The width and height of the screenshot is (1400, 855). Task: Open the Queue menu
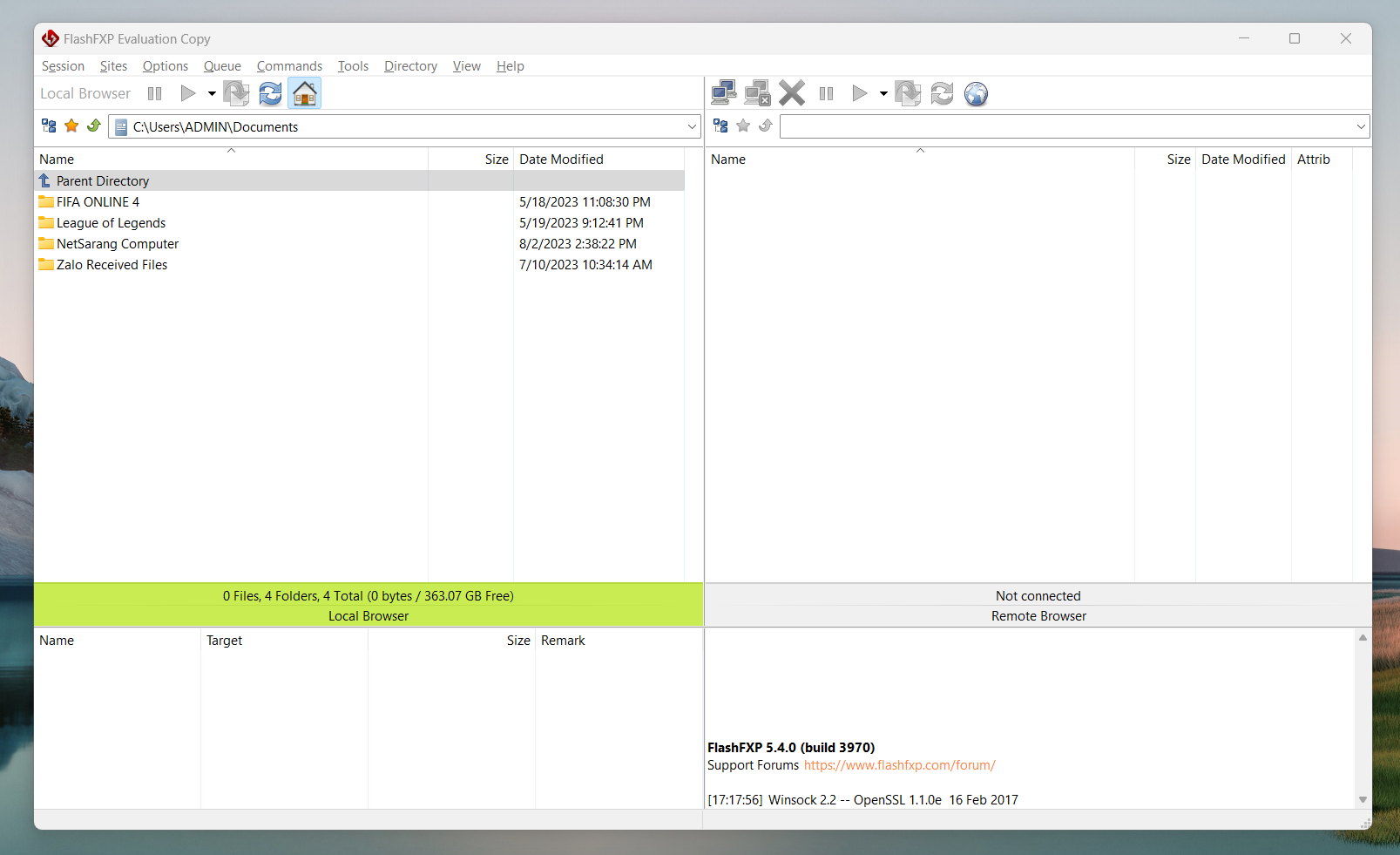click(222, 66)
